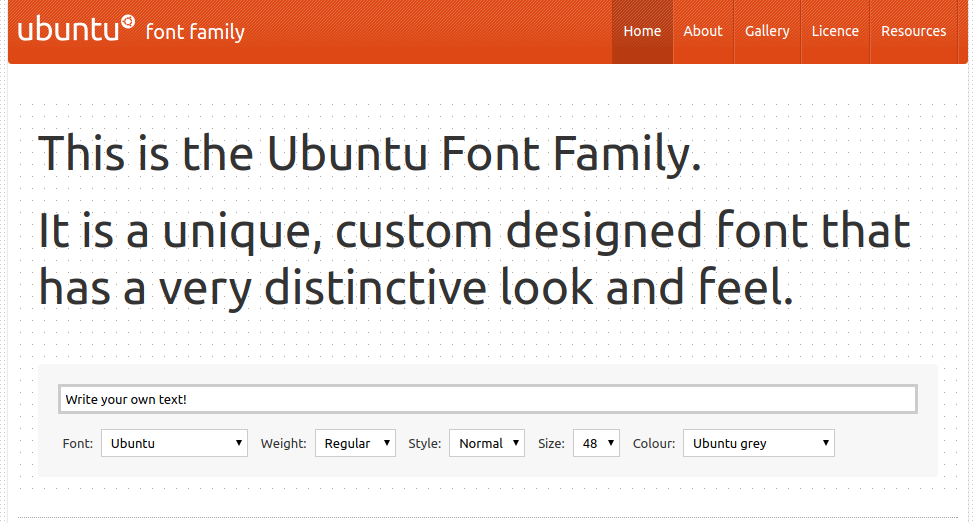Click the 'Font:' label
The height and width of the screenshot is (523, 975).
click(78, 443)
